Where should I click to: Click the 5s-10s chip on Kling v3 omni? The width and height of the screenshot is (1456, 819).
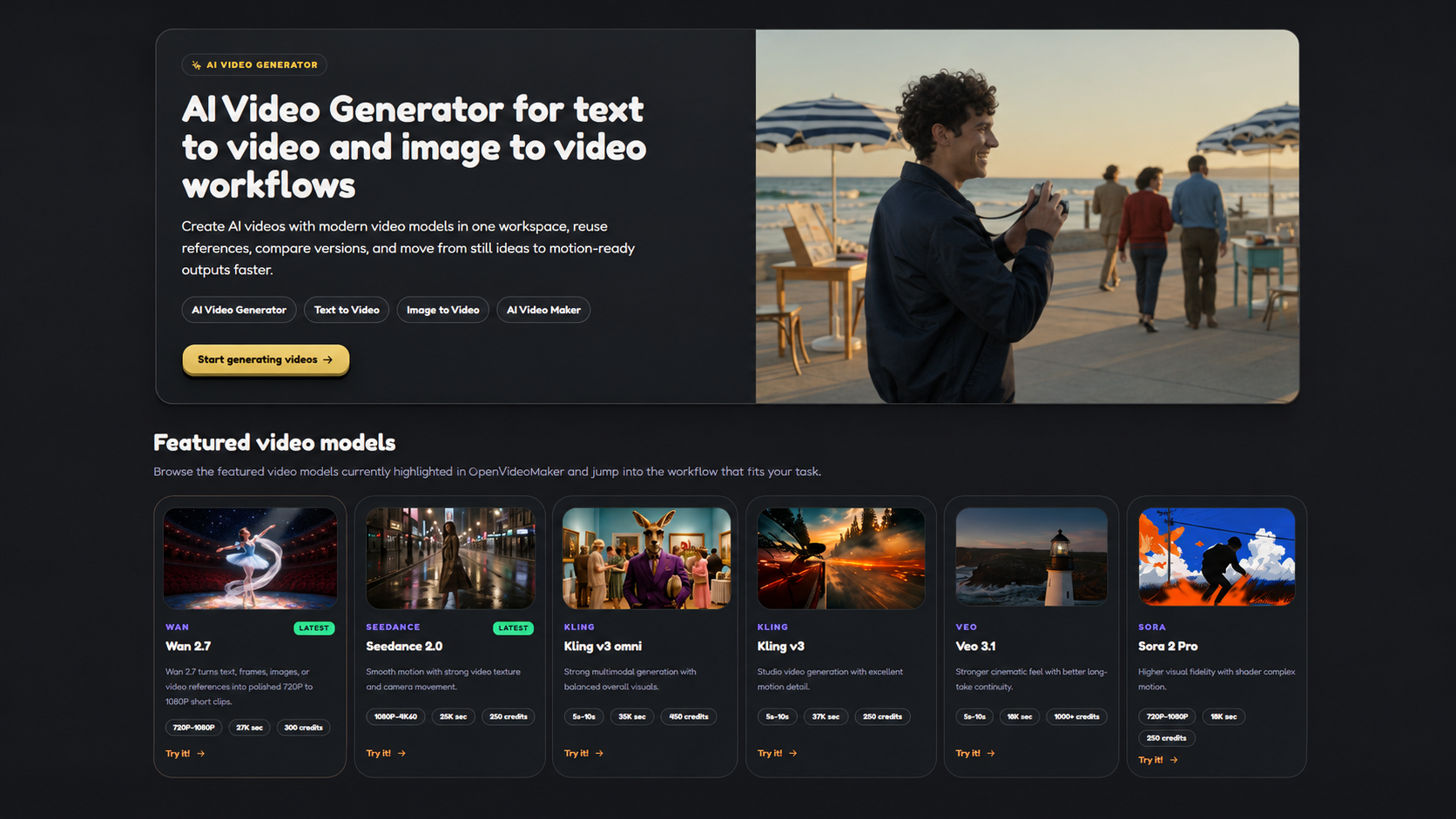point(583,717)
